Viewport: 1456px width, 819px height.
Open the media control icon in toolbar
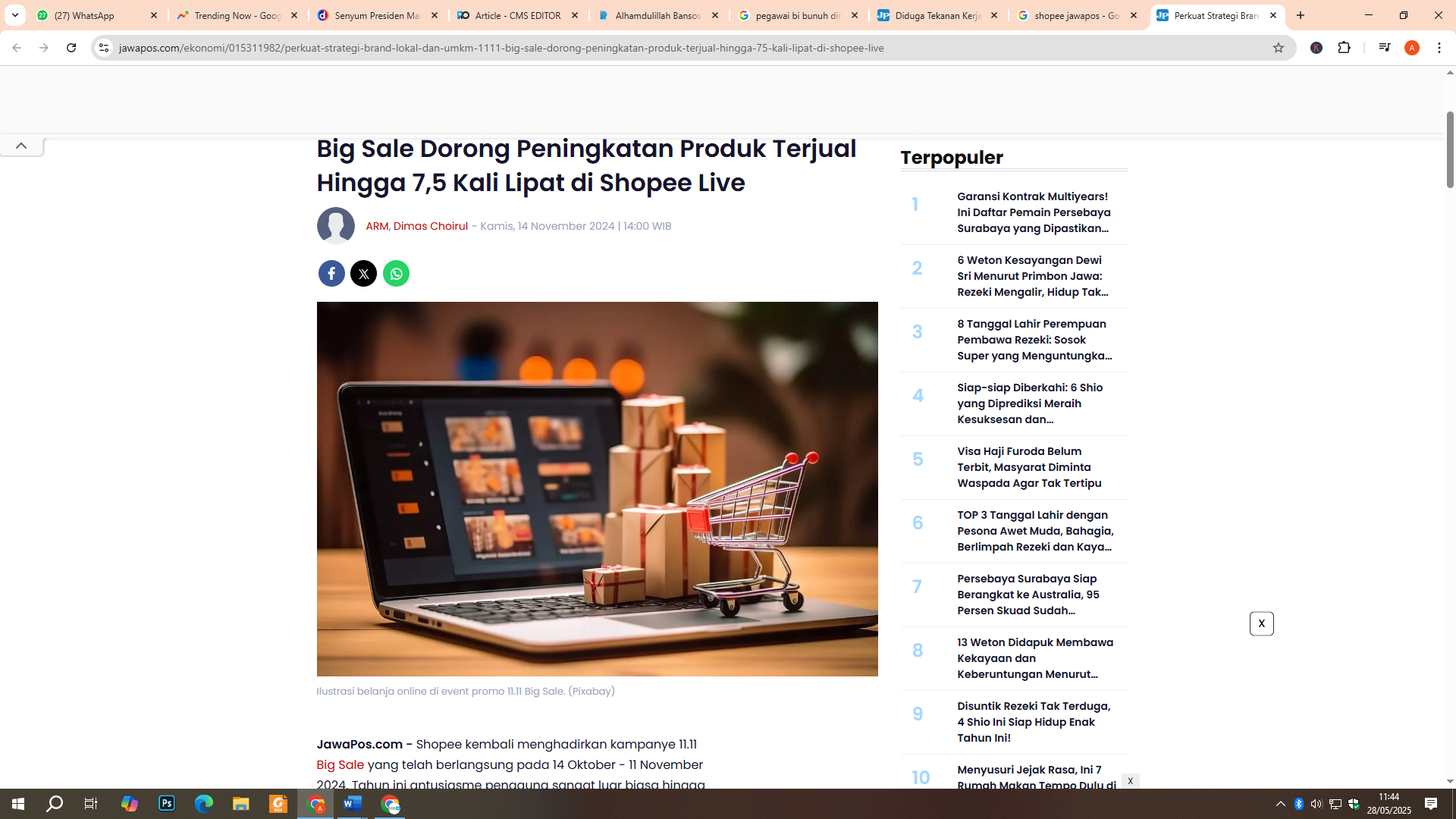[1384, 48]
